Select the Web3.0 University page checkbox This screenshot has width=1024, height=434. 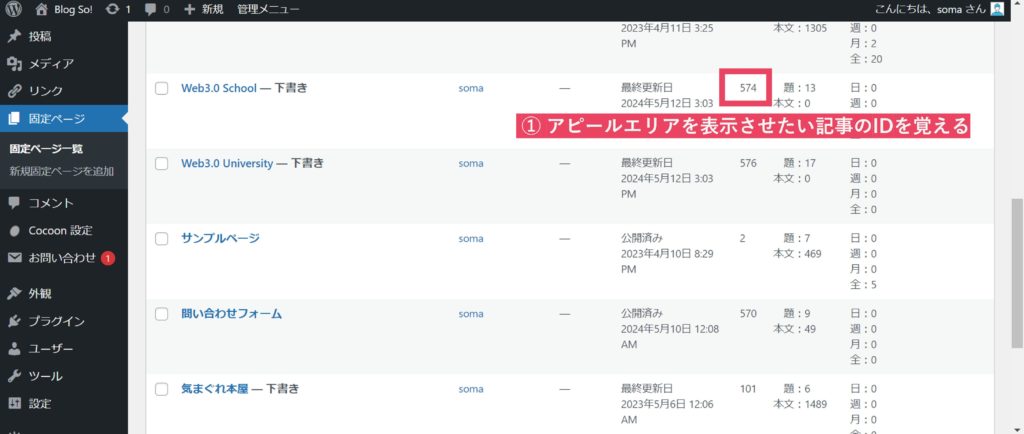[162, 163]
